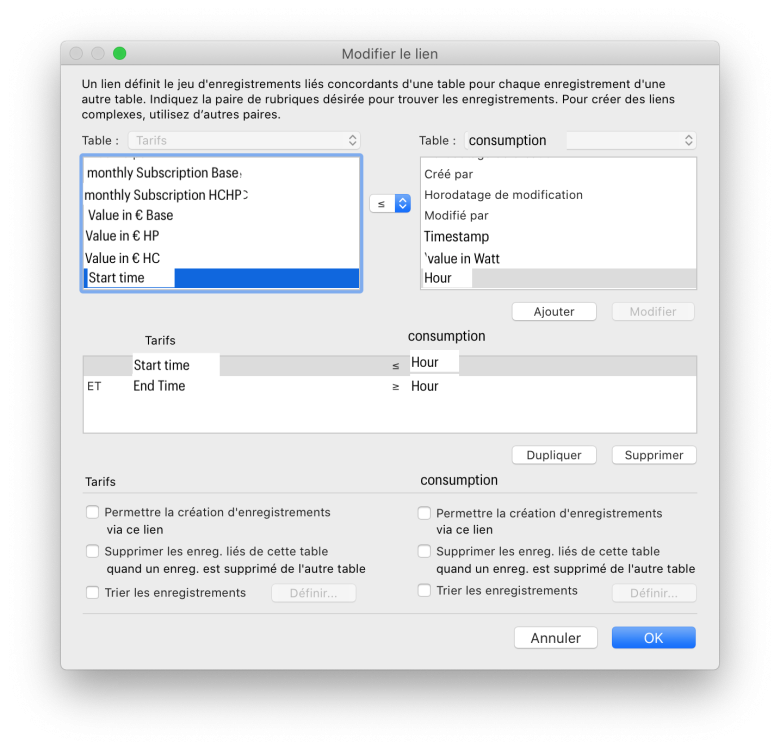Select 'Horodatage de modification' field
This screenshot has height=750, width=780.
coord(503,195)
